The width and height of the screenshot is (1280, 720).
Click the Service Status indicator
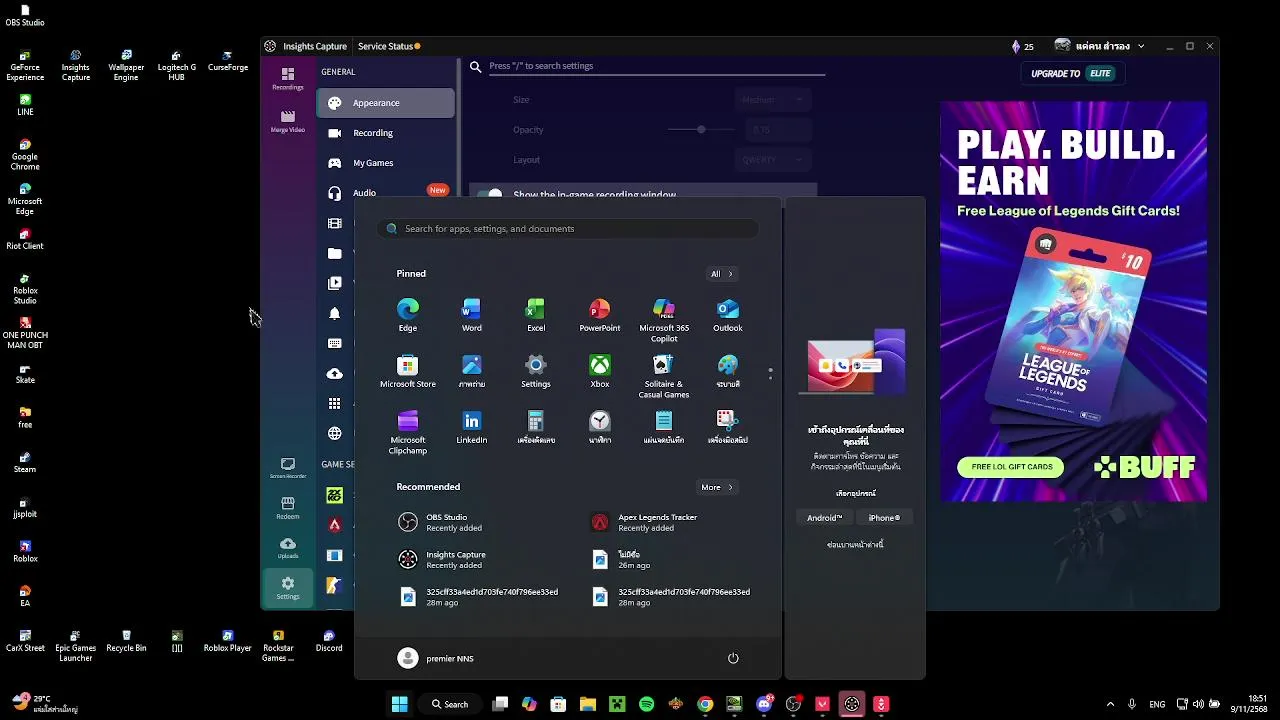[x=389, y=46]
